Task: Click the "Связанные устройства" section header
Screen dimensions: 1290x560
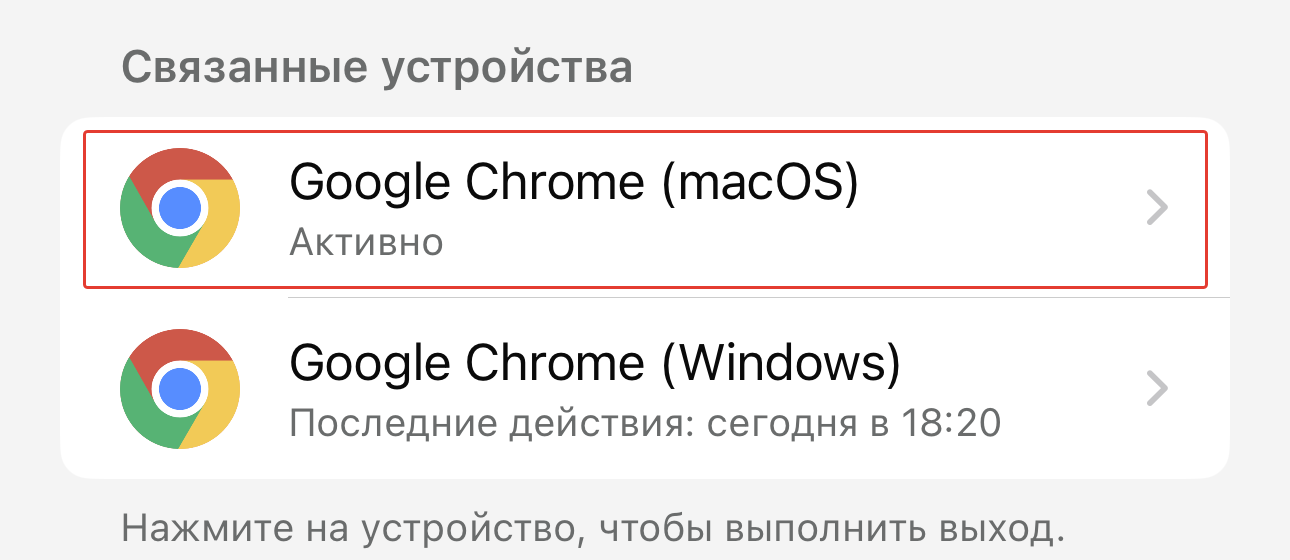Action: (377, 68)
